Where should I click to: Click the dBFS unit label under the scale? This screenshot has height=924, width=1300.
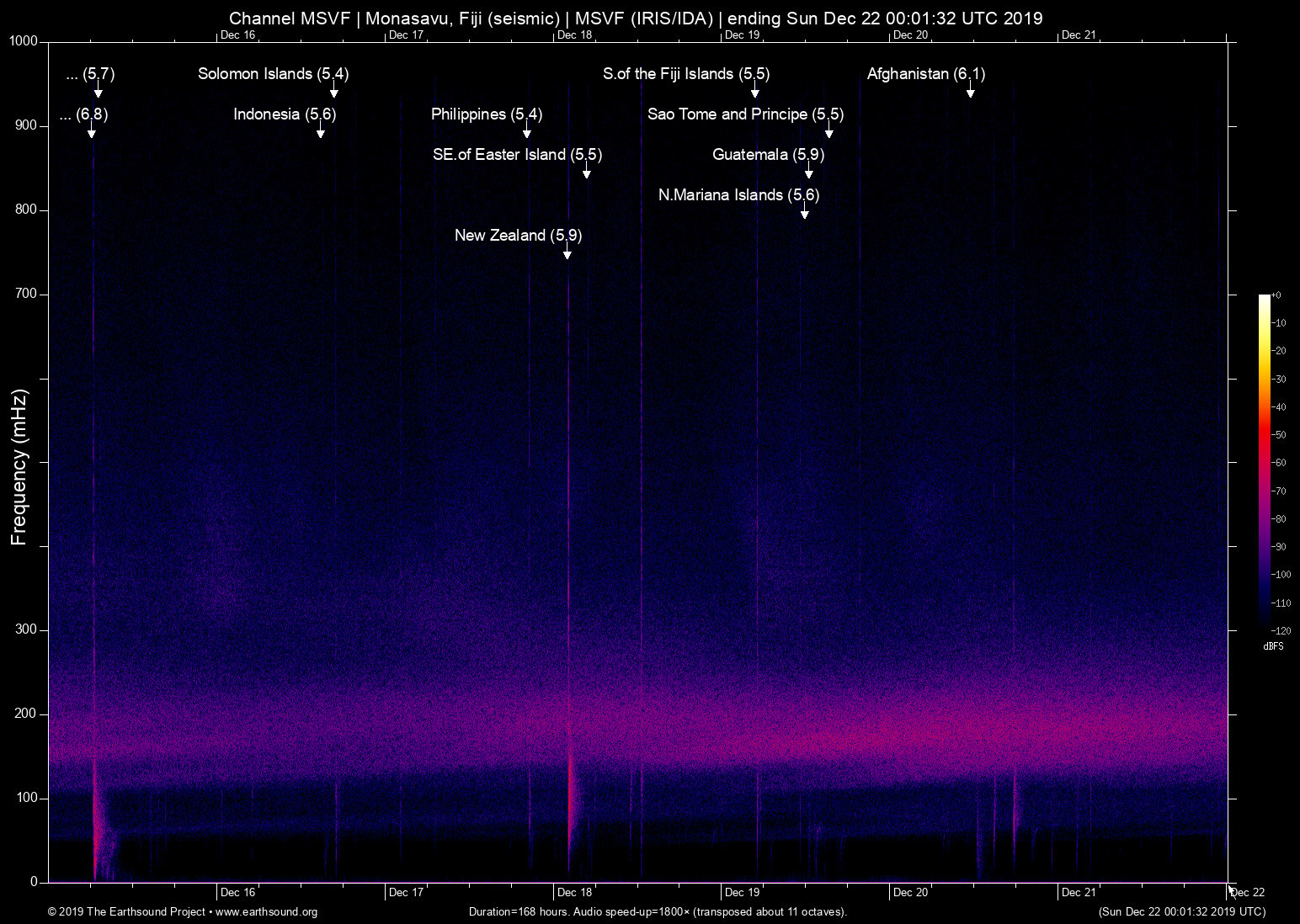[x=1274, y=646]
